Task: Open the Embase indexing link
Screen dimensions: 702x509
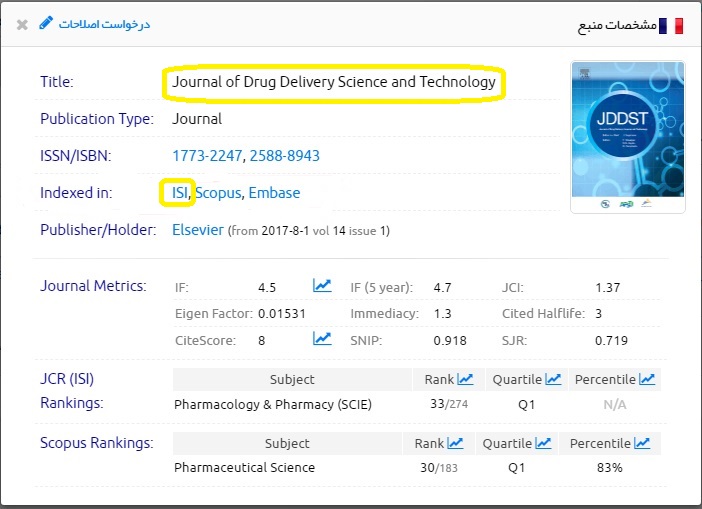Action: [x=274, y=192]
